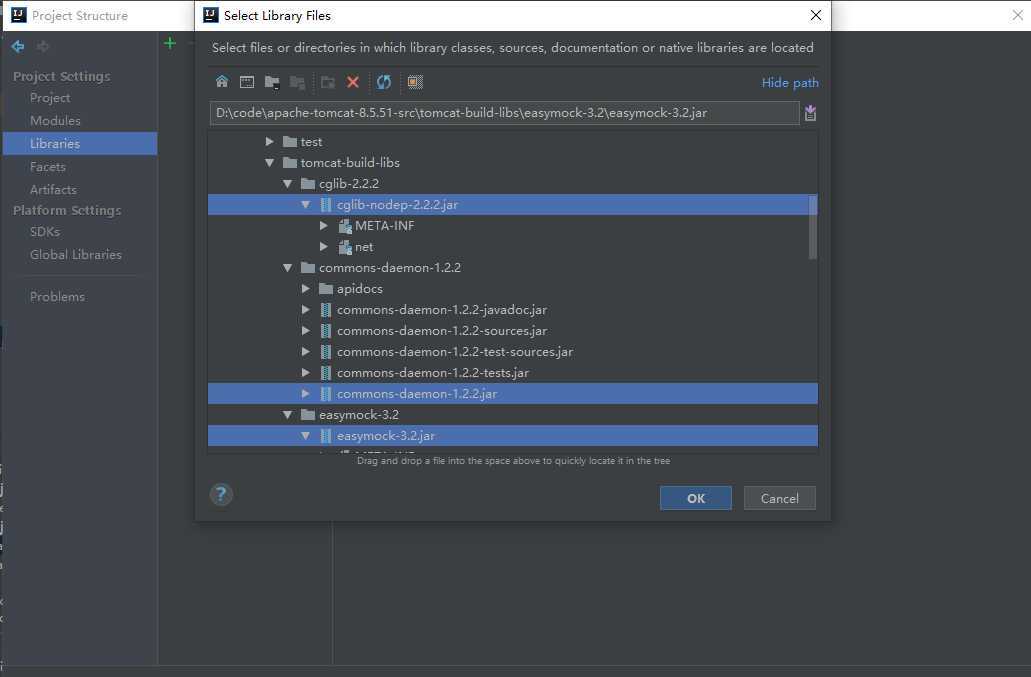Refresh the file tree with the sync icon
This screenshot has width=1031, height=677.
point(384,82)
